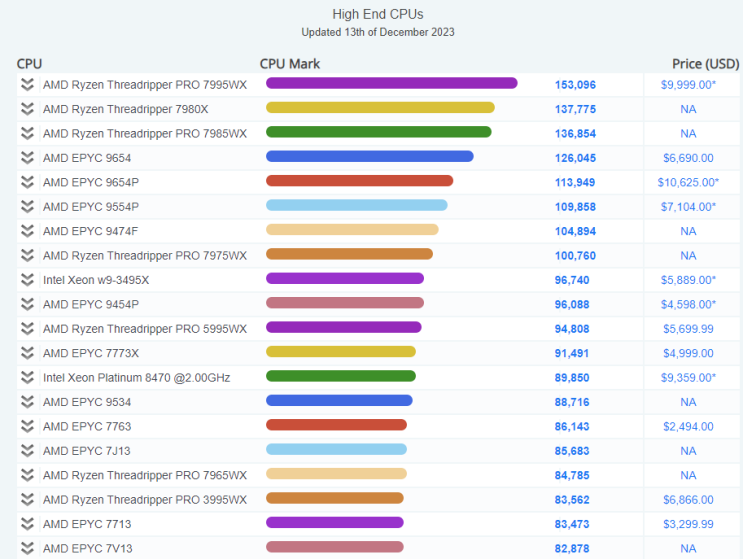The height and width of the screenshot is (559, 743).
Task: Click the $6,866.00 price for Threadripper 3995WX
Action: pos(688,500)
